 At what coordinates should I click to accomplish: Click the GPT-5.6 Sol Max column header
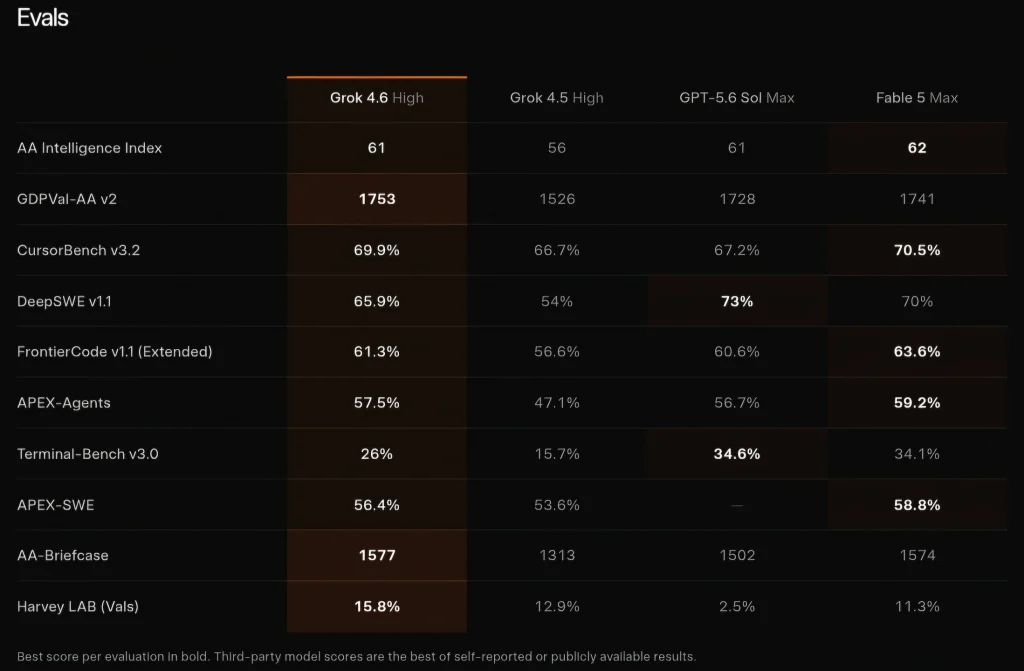pos(737,98)
